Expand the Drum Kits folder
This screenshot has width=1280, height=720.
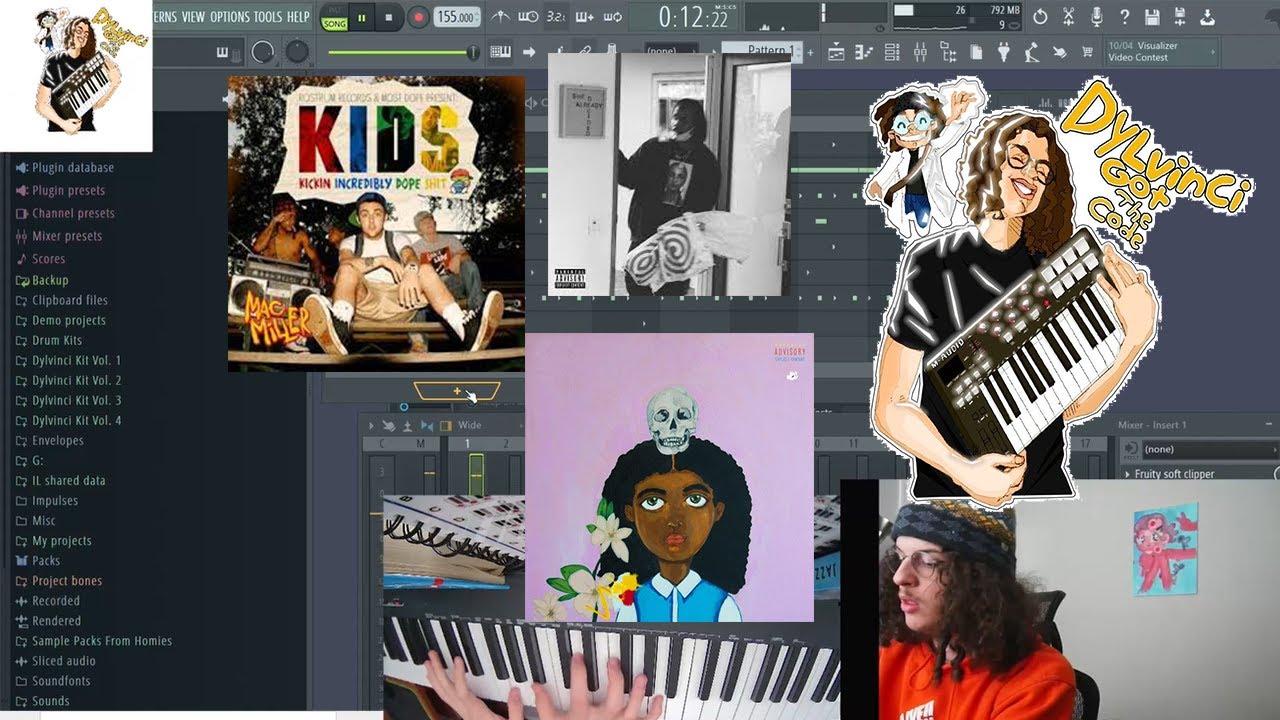(x=57, y=340)
